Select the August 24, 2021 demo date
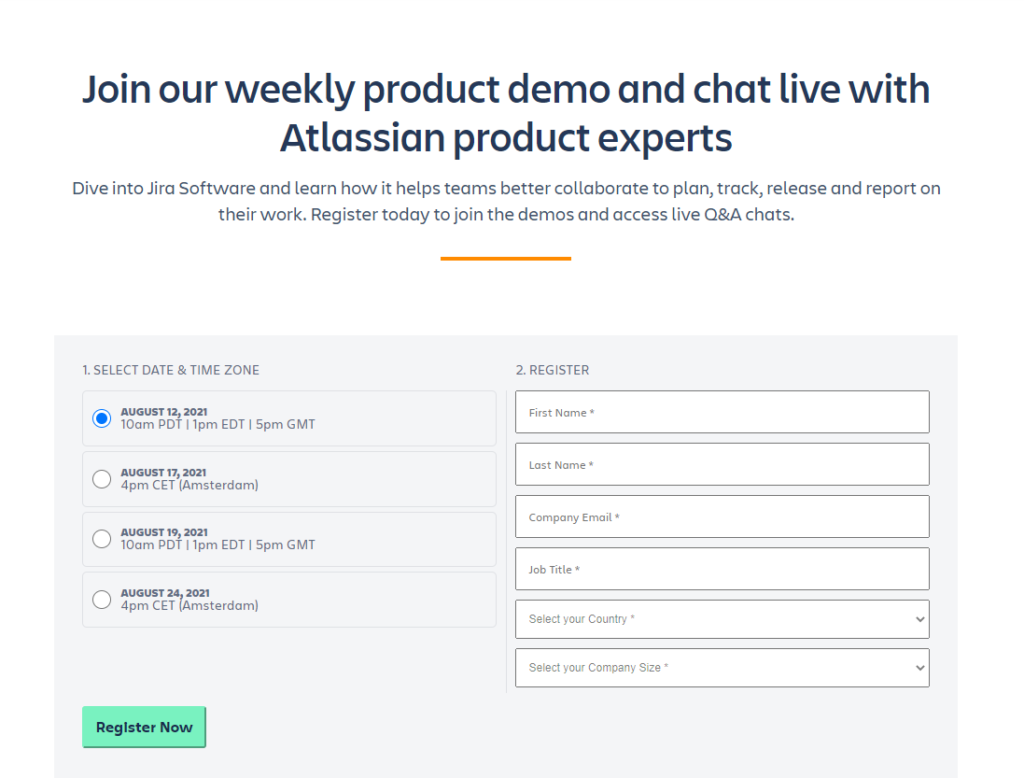 101,599
